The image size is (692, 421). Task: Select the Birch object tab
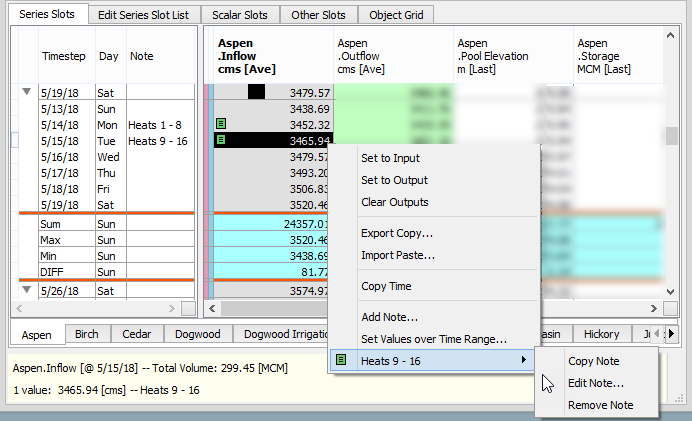(87, 334)
